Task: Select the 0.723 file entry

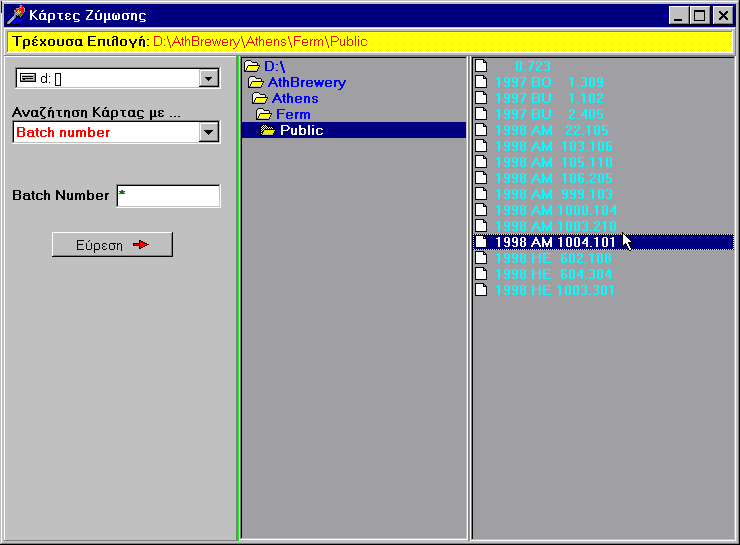Action: click(532, 66)
